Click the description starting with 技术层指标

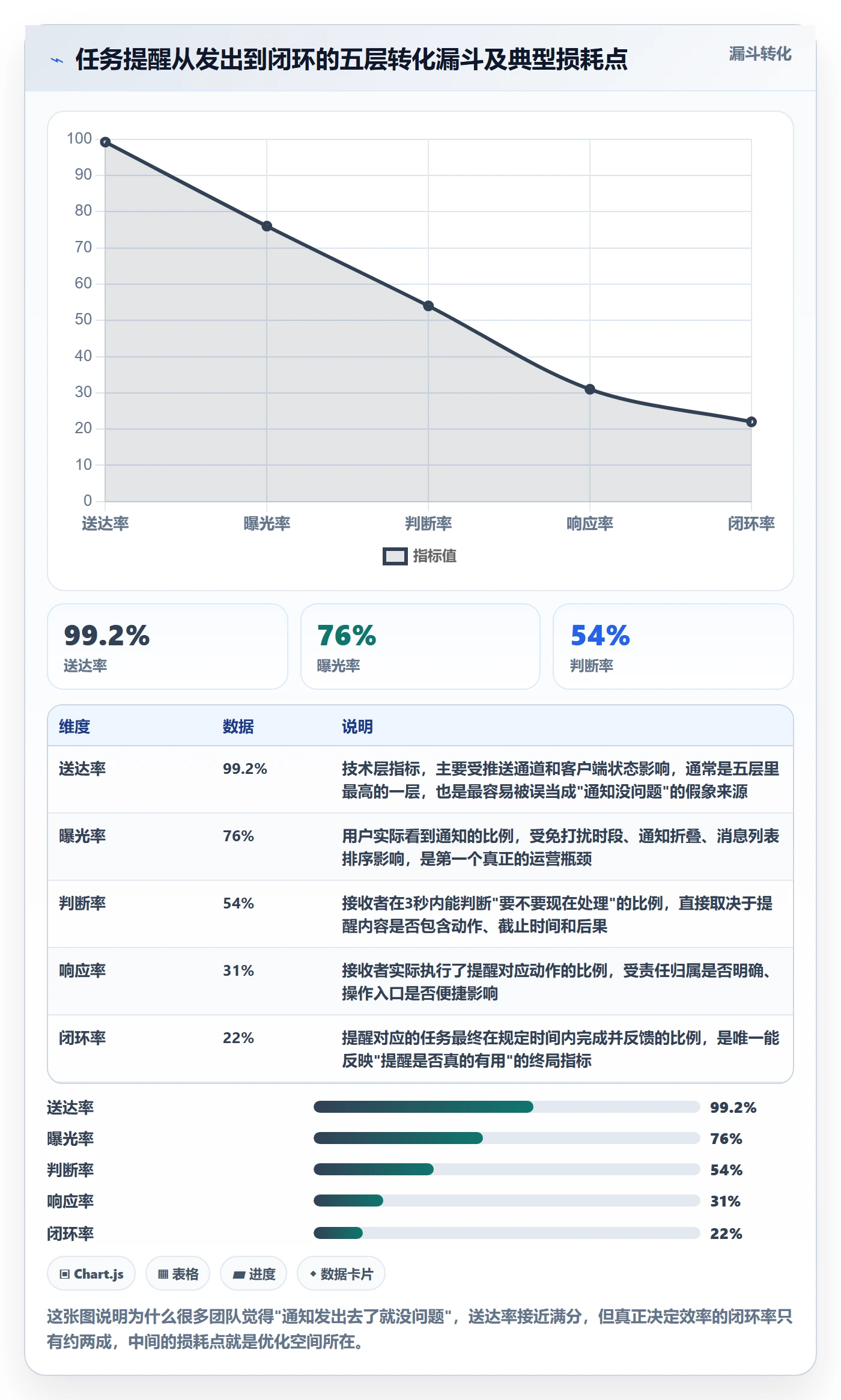[560, 780]
